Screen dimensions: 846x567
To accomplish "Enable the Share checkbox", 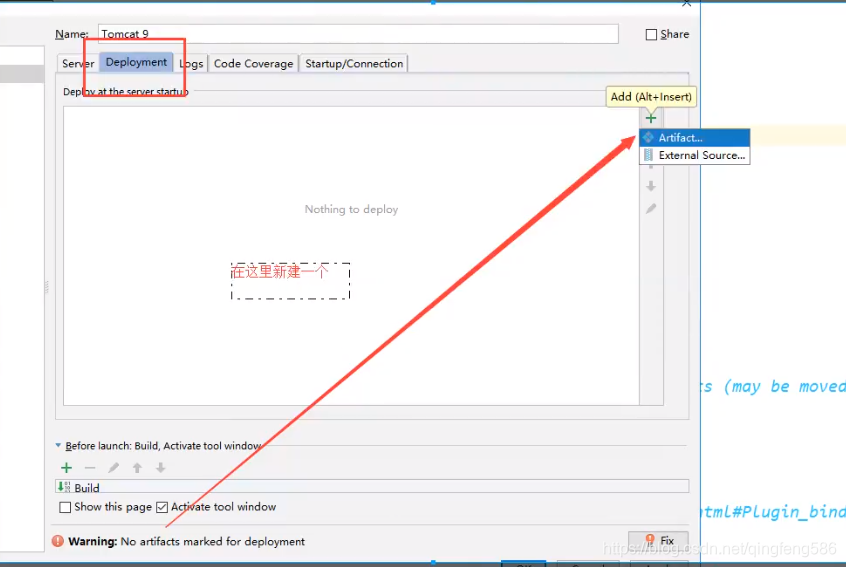I will coord(651,35).
